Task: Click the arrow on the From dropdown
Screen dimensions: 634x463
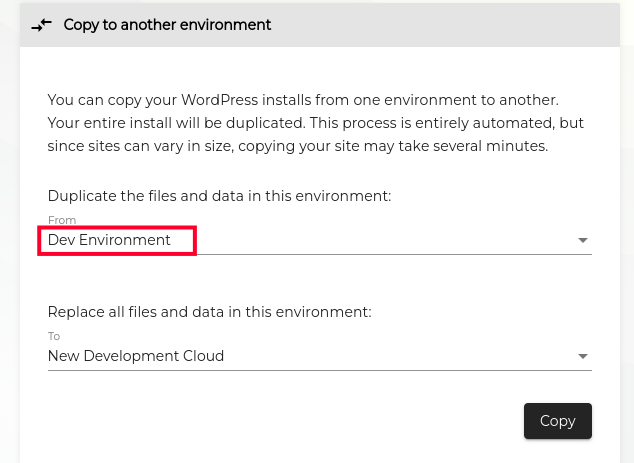Action: click(x=583, y=241)
